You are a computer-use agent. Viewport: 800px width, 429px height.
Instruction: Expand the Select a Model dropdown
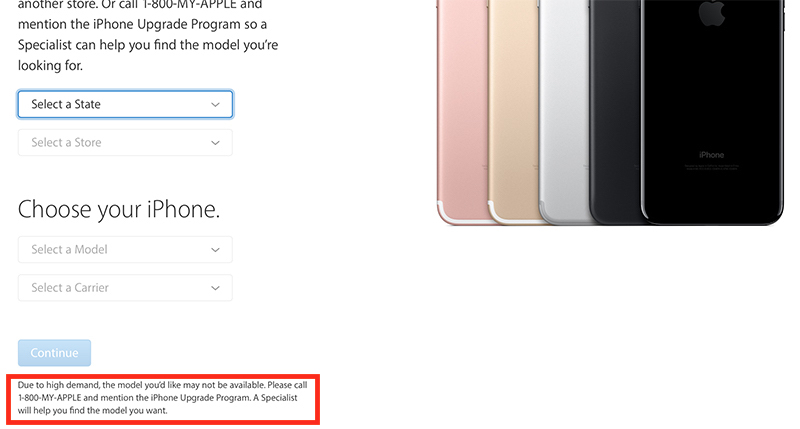click(125, 249)
